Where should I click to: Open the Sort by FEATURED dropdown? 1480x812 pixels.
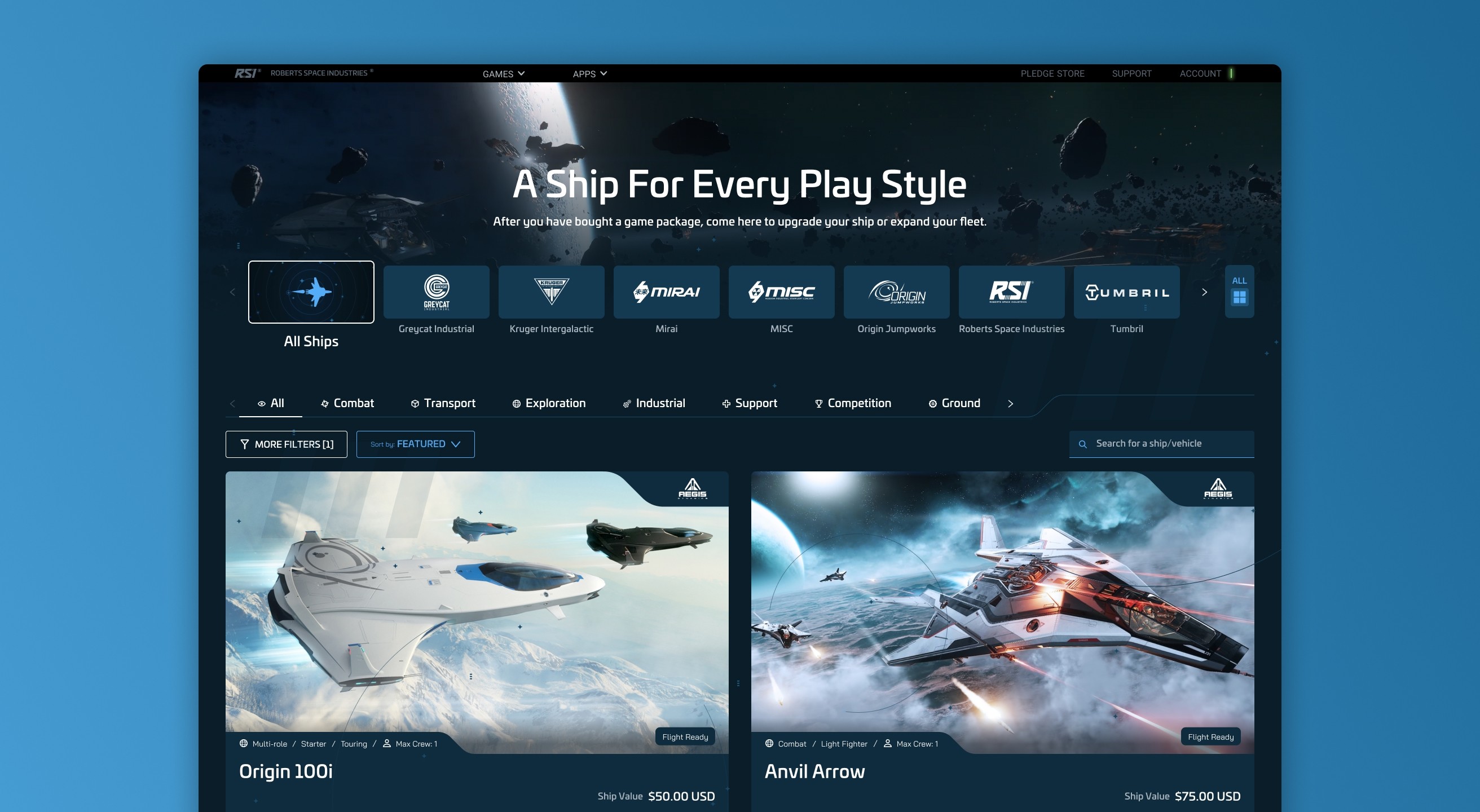pos(415,444)
